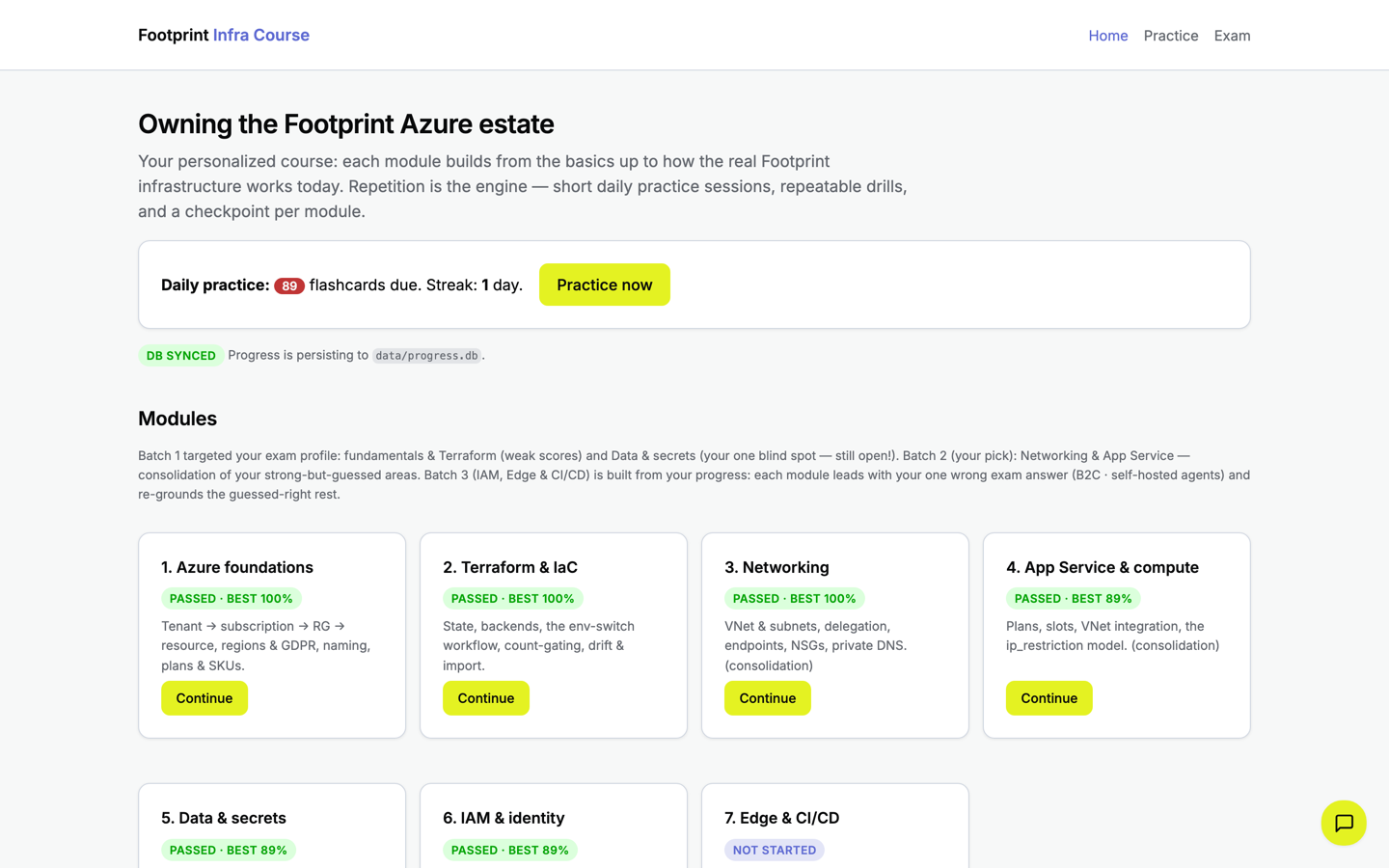Open the Practice nav link

[1171, 36]
